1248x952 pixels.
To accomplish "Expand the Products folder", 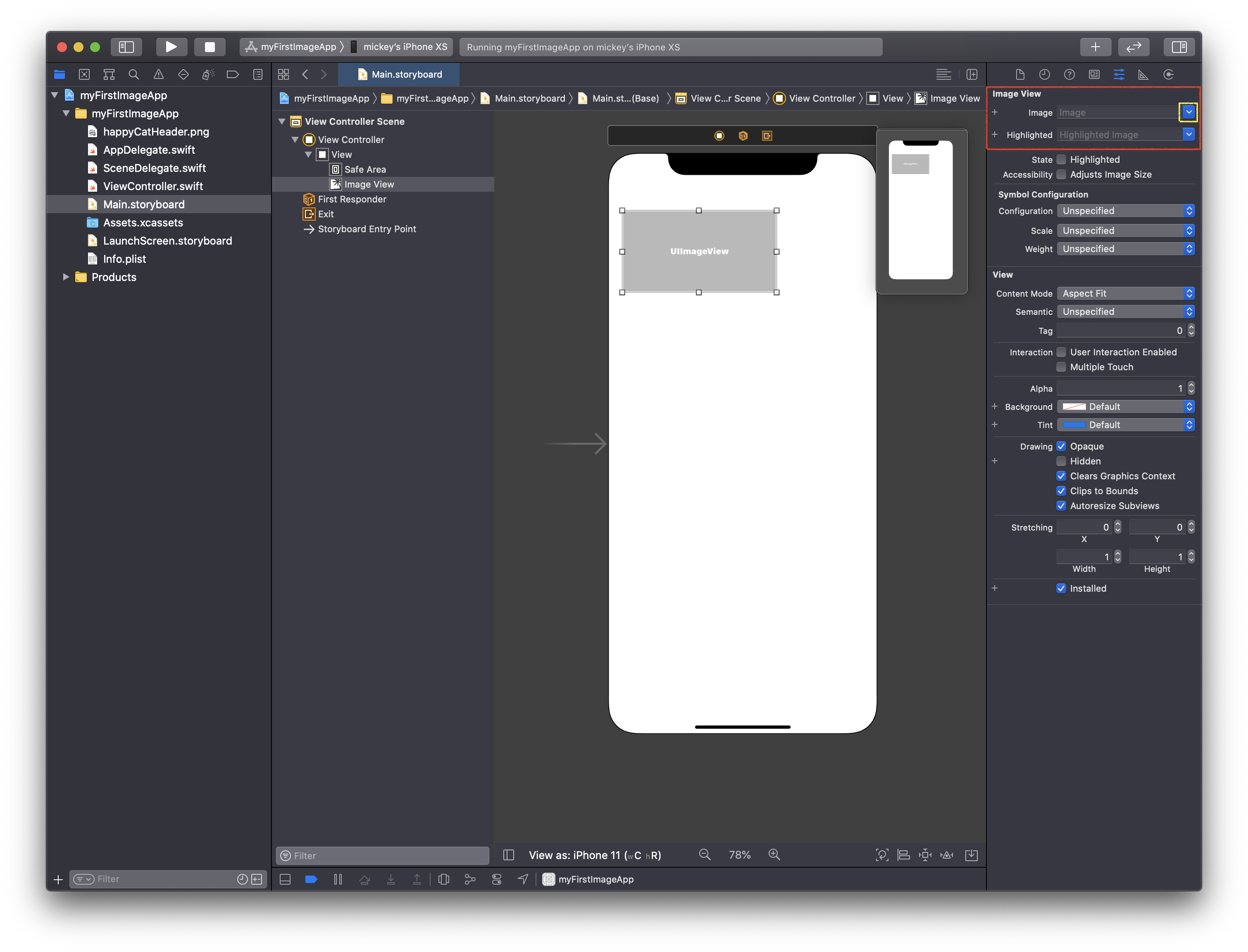I will [x=66, y=277].
